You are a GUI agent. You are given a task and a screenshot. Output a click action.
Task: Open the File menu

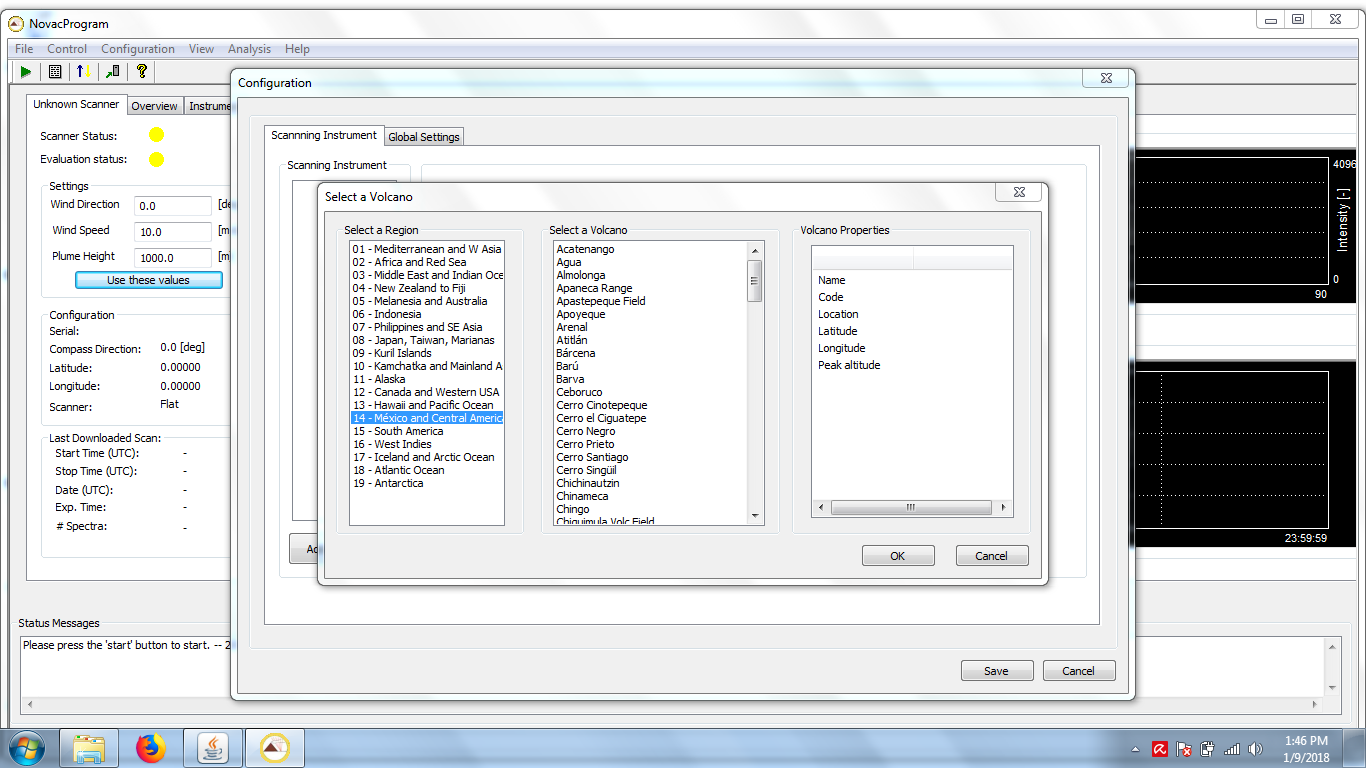tap(24, 49)
